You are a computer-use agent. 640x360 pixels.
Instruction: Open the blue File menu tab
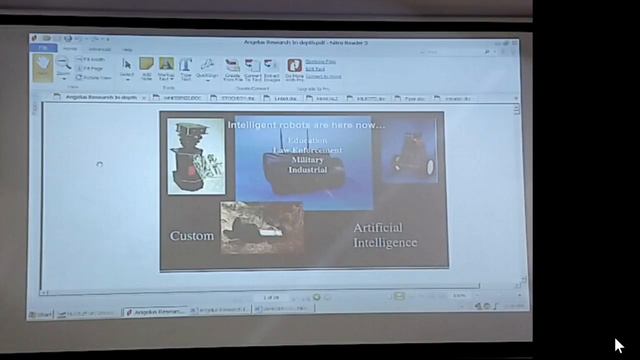tap(44, 48)
